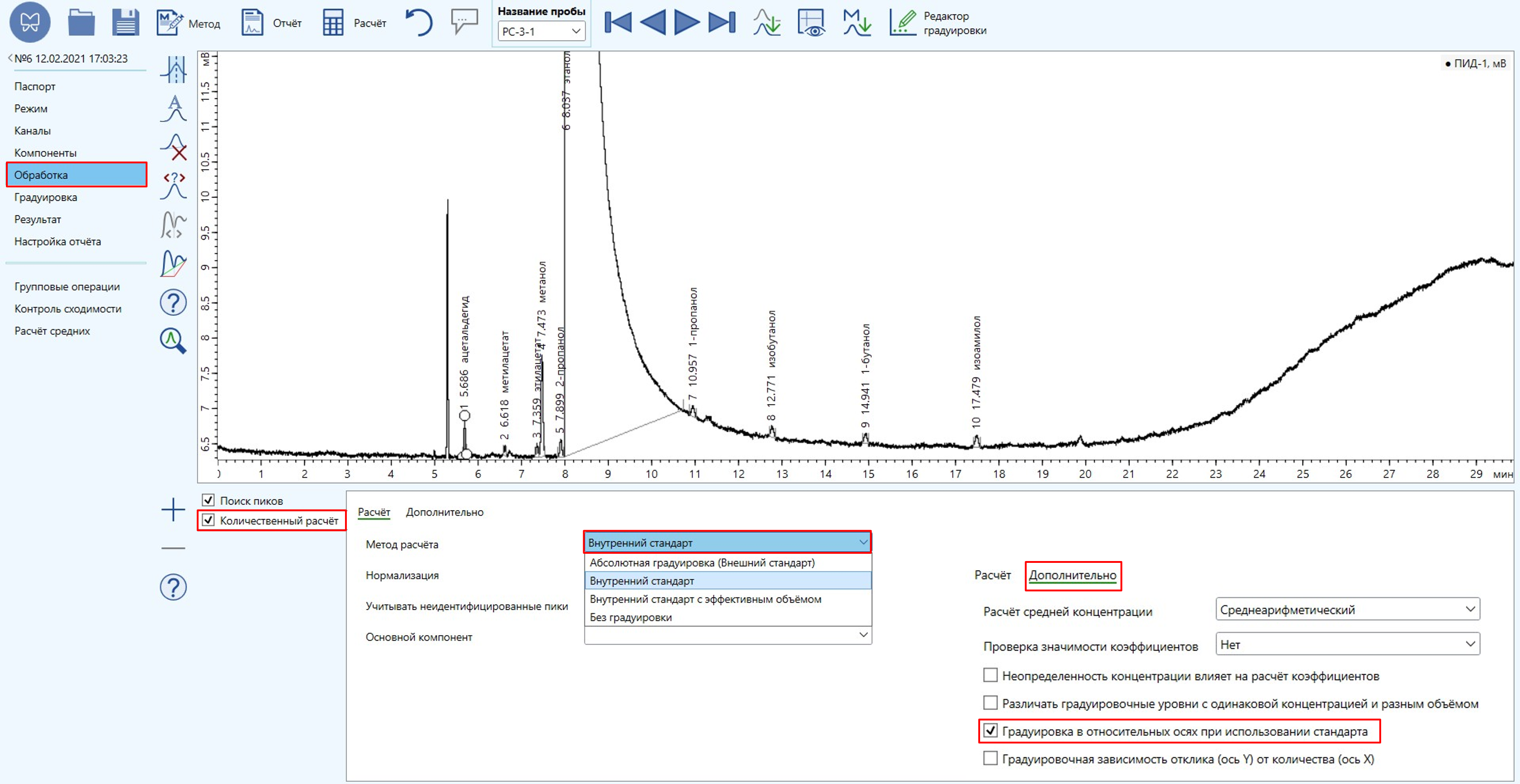Select the Обработка section
Screen dimensions: 1520x784
77,175
